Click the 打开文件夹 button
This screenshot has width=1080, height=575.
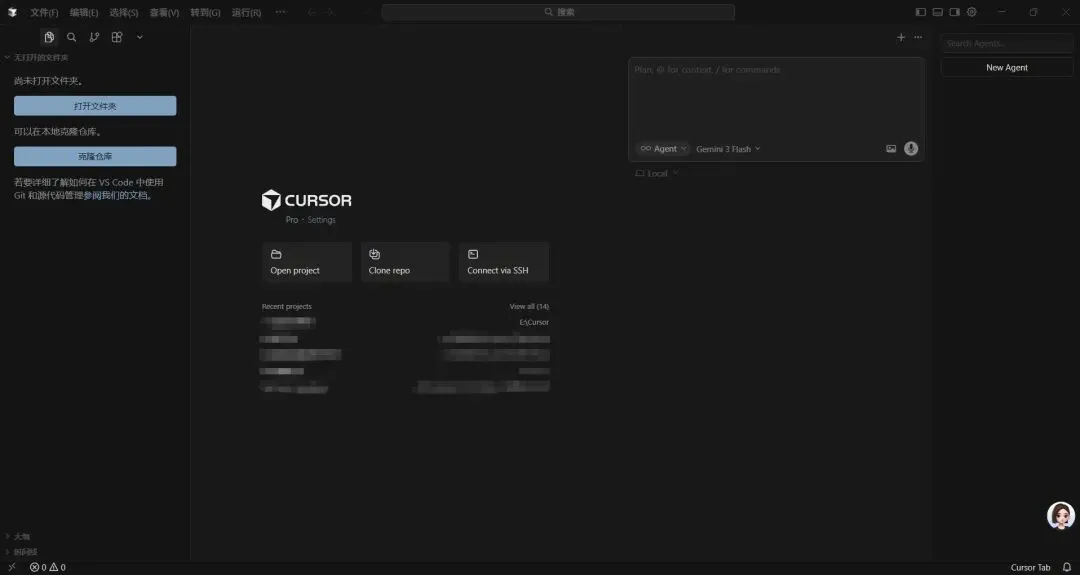[95, 106]
